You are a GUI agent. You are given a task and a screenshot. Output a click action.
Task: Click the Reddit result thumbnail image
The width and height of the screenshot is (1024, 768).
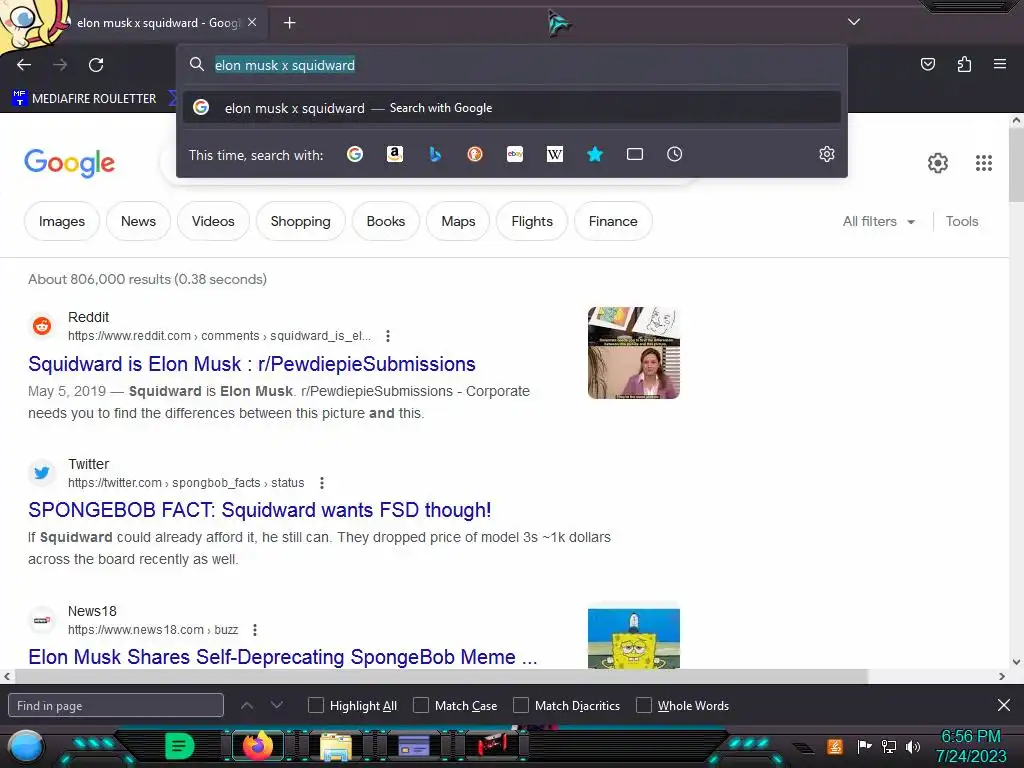[633, 353]
